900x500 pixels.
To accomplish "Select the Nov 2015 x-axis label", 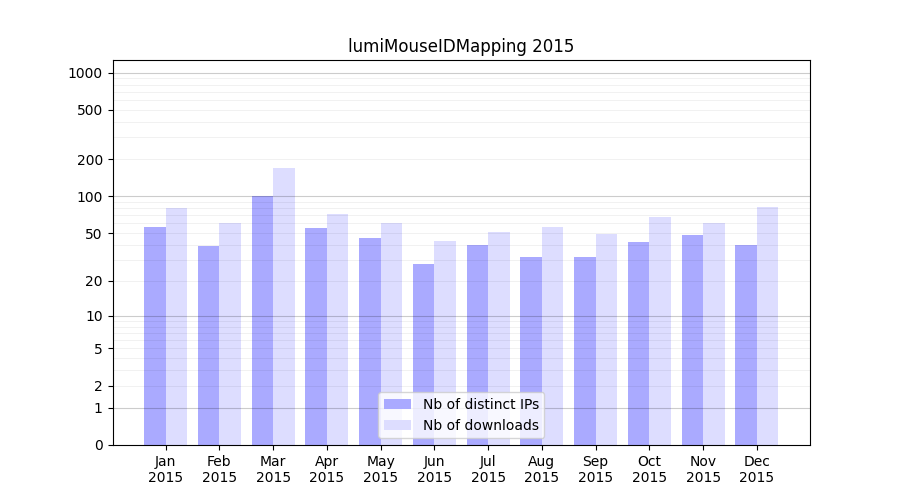I will (703, 469).
